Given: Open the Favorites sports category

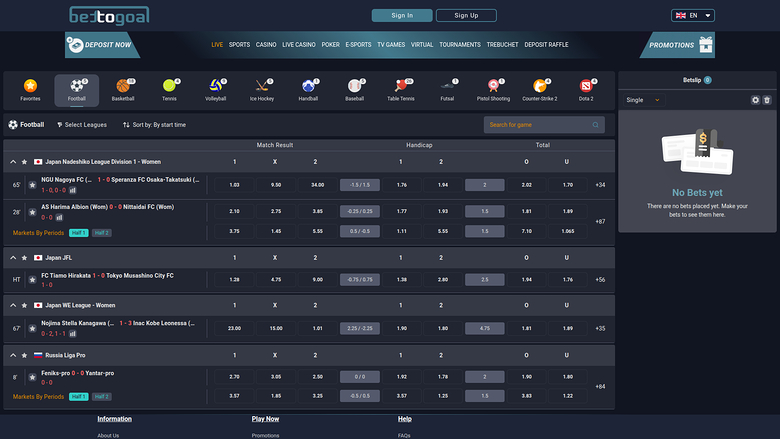Looking at the screenshot, I should pyautogui.click(x=30, y=90).
